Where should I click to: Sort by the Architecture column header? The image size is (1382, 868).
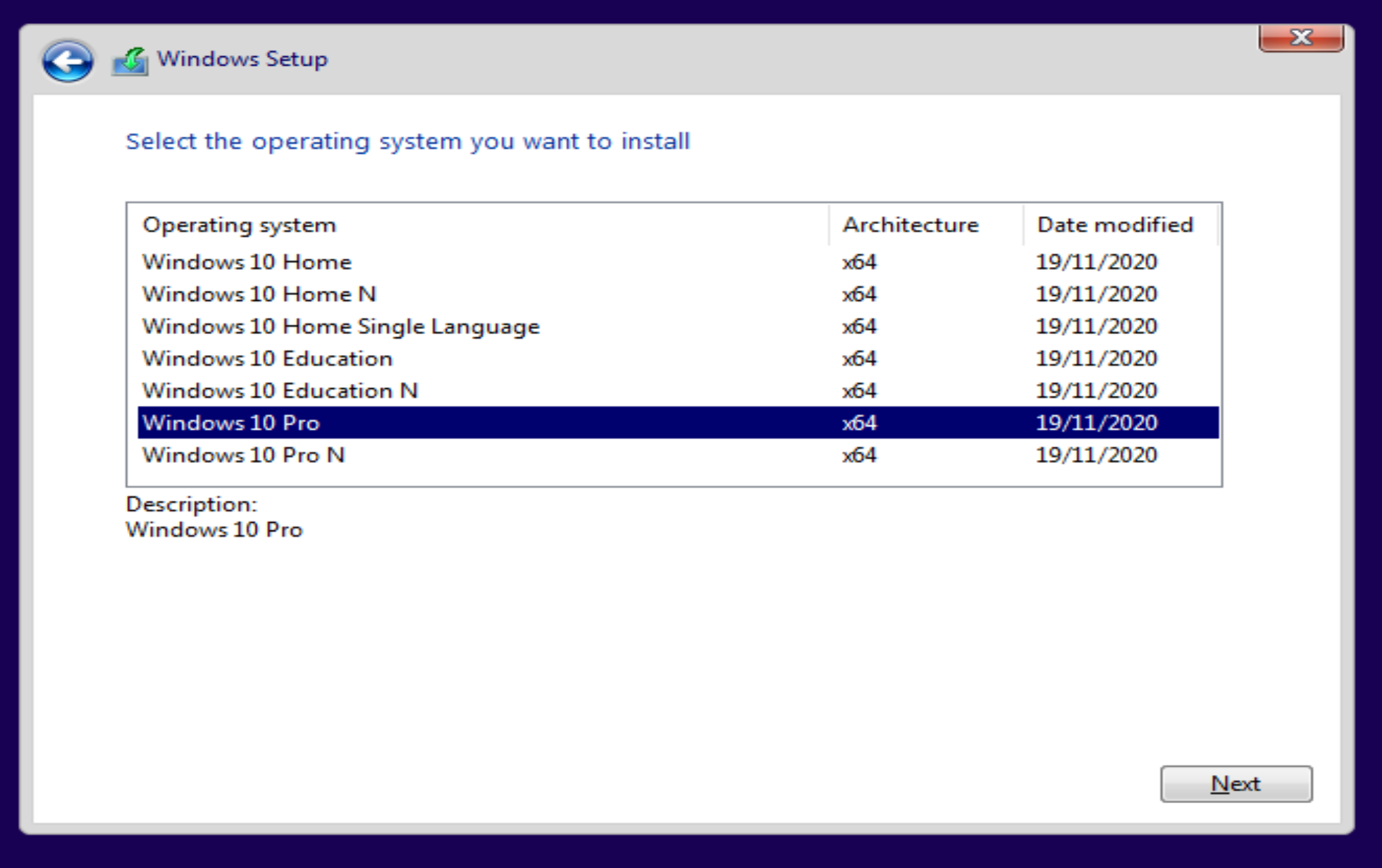point(926,225)
